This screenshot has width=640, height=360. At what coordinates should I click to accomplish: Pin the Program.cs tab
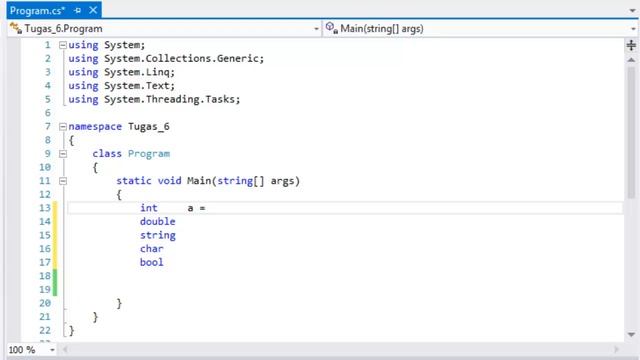pos(78,11)
